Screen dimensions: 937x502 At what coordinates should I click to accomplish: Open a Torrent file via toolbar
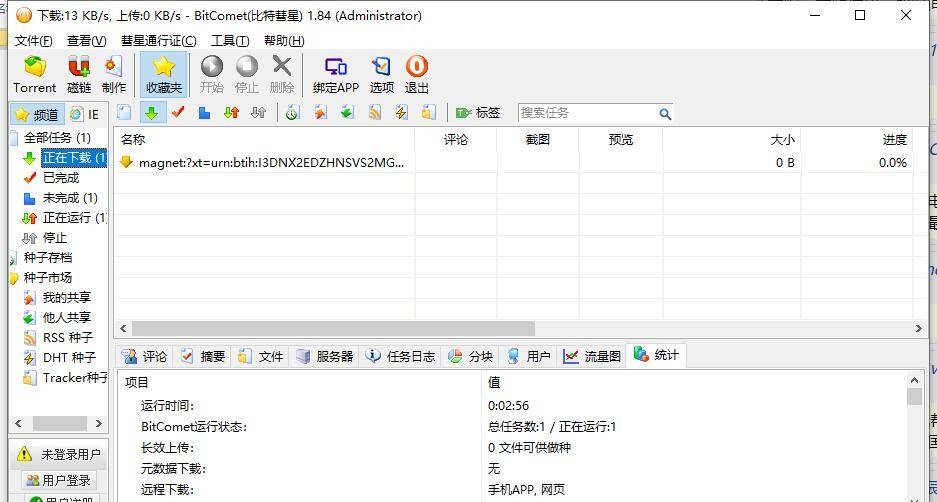tap(34, 75)
